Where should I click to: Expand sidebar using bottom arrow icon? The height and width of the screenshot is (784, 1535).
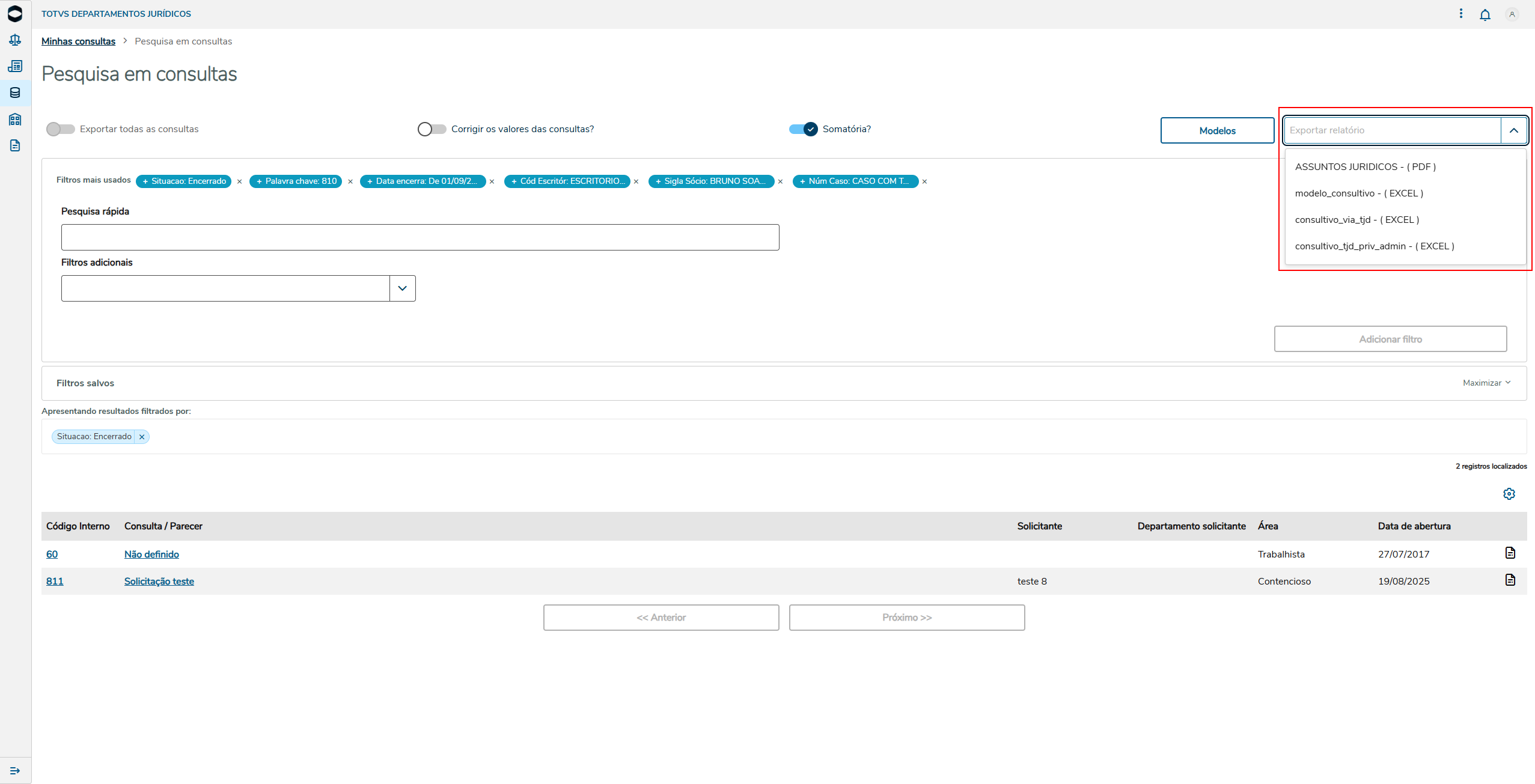[15, 770]
